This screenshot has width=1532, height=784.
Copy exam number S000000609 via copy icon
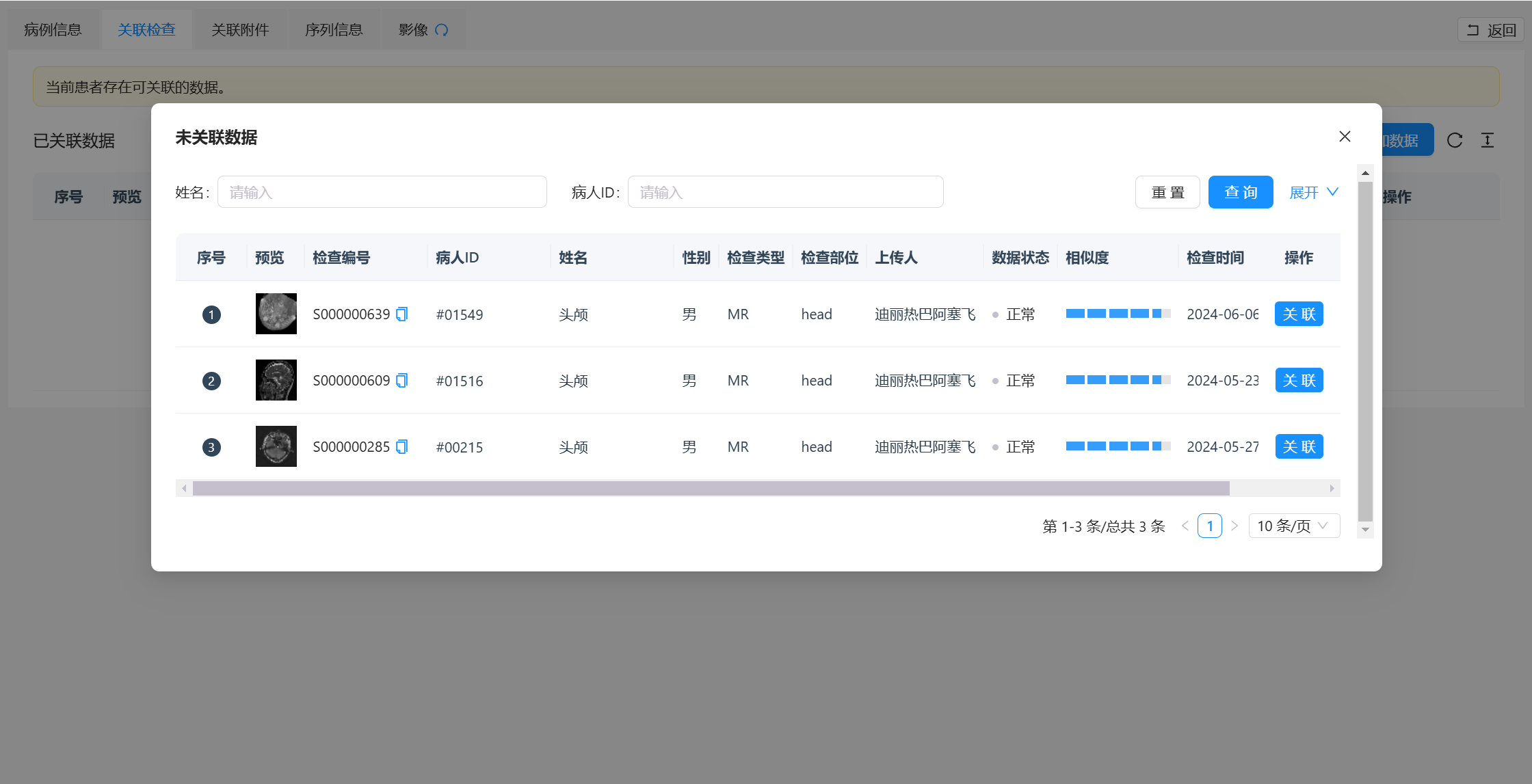pos(402,380)
